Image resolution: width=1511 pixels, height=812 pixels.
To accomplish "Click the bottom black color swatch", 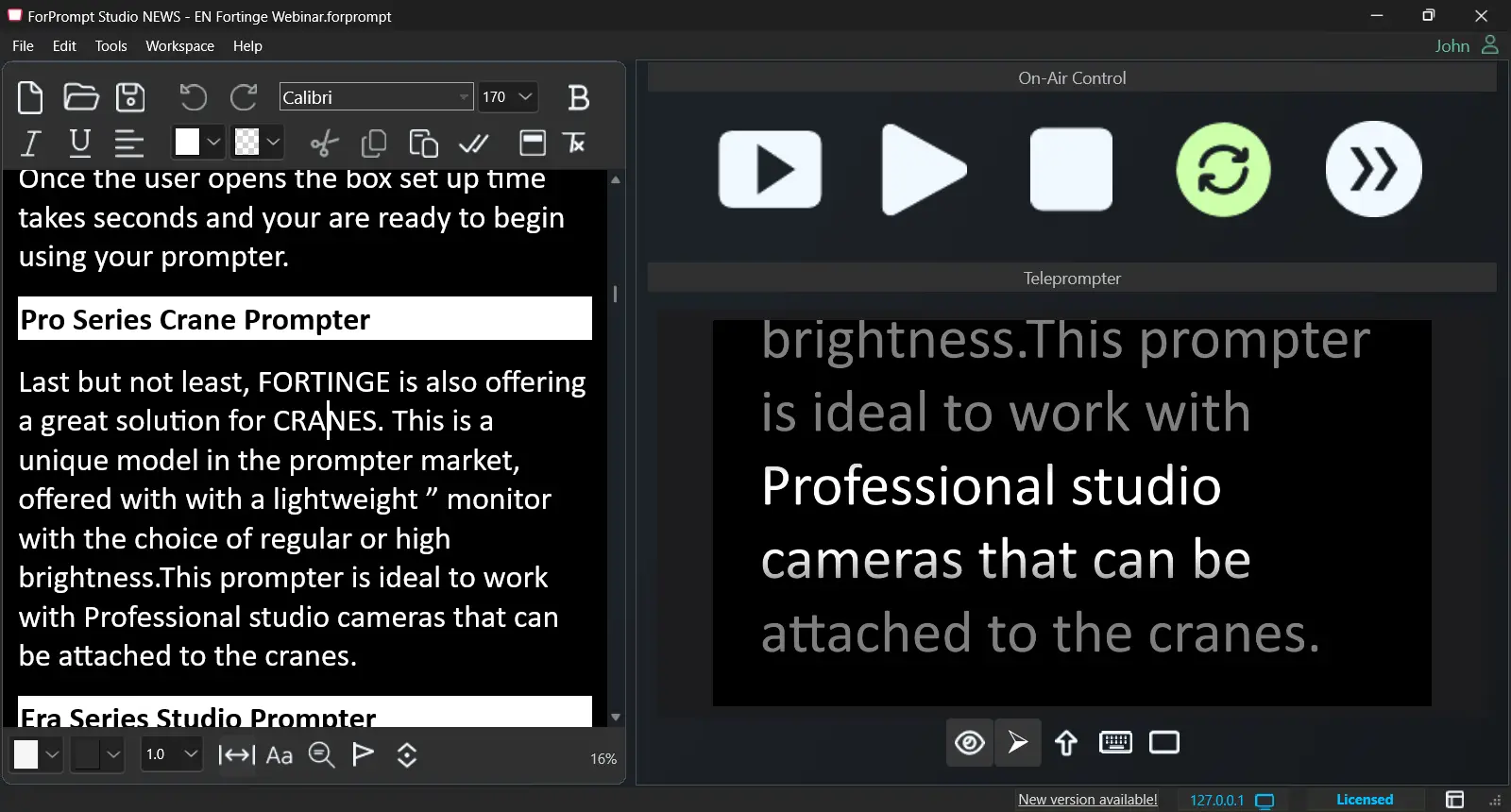I will click(87, 754).
